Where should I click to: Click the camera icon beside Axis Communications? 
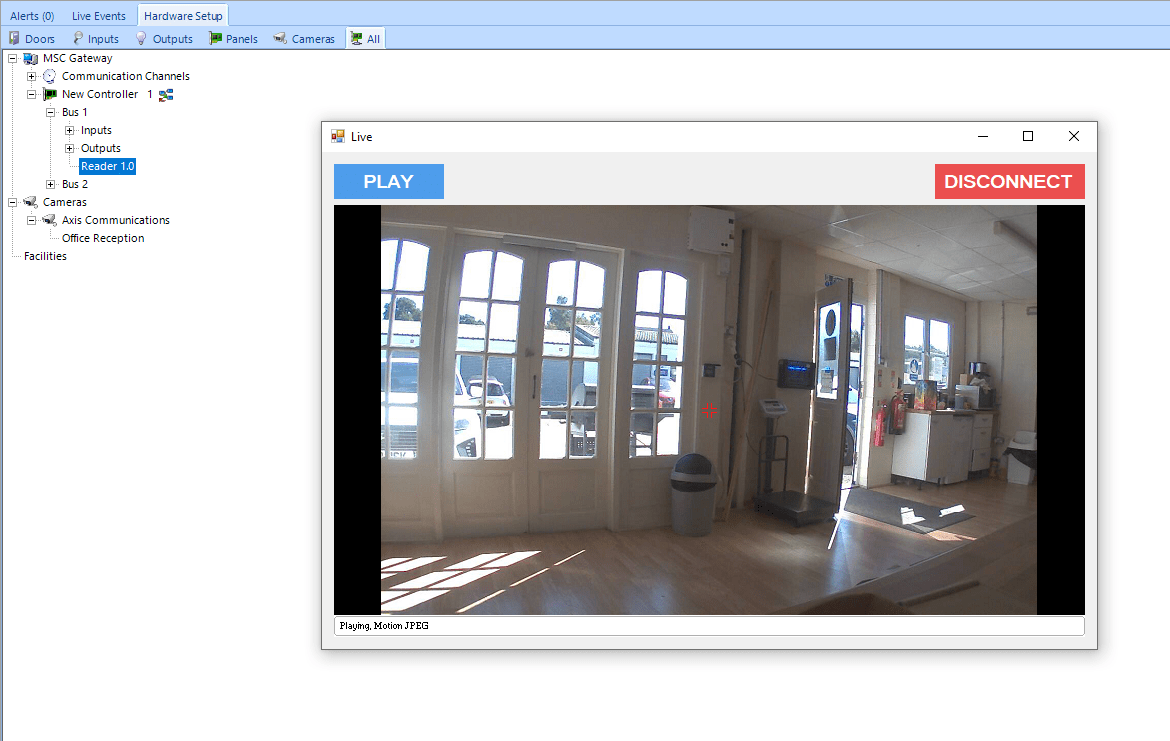pyautogui.click(x=49, y=220)
